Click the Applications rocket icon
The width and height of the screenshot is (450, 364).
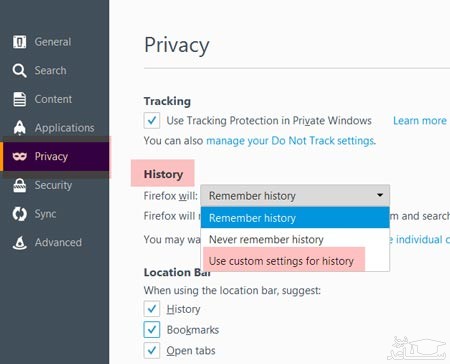click(x=19, y=128)
